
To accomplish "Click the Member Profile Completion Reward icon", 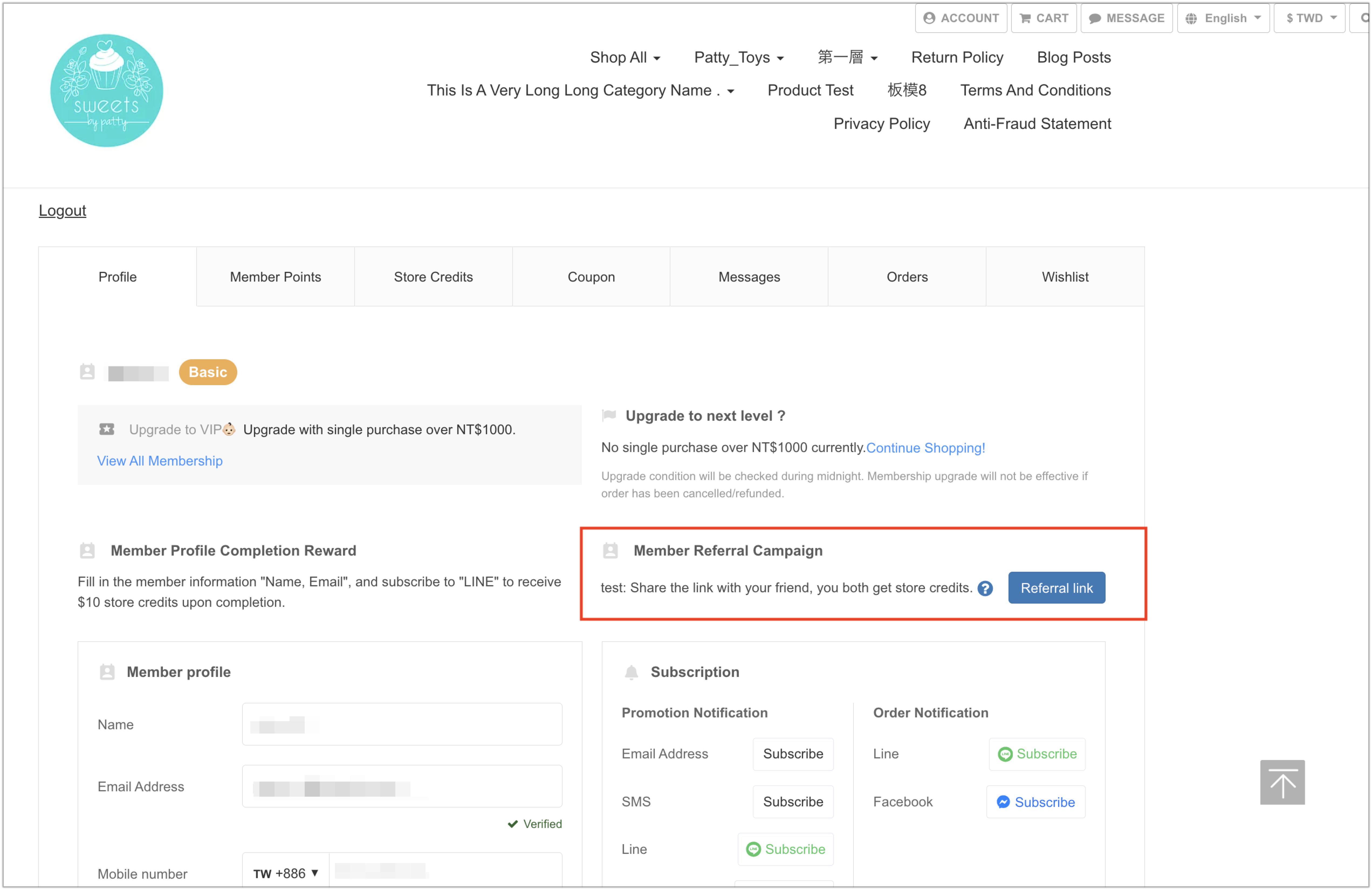I will pos(87,550).
